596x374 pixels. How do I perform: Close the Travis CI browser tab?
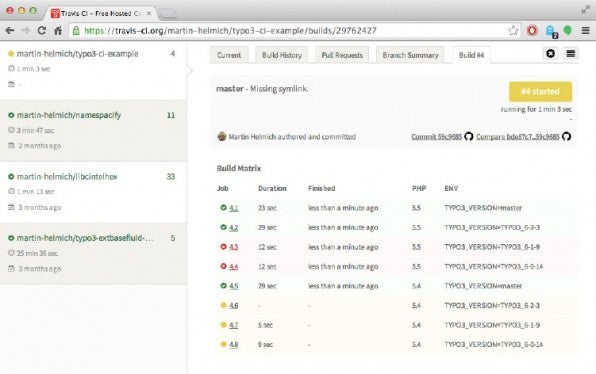pos(149,13)
